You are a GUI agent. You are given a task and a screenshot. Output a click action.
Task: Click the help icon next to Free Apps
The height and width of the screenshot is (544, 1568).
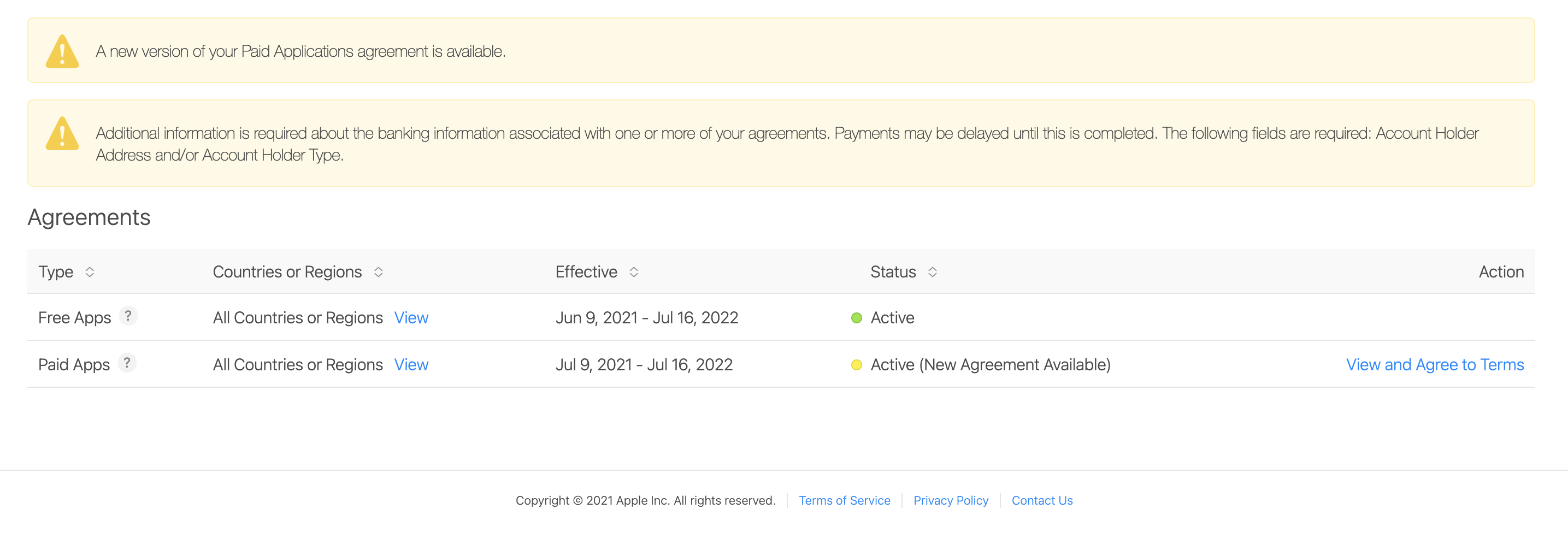click(128, 316)
